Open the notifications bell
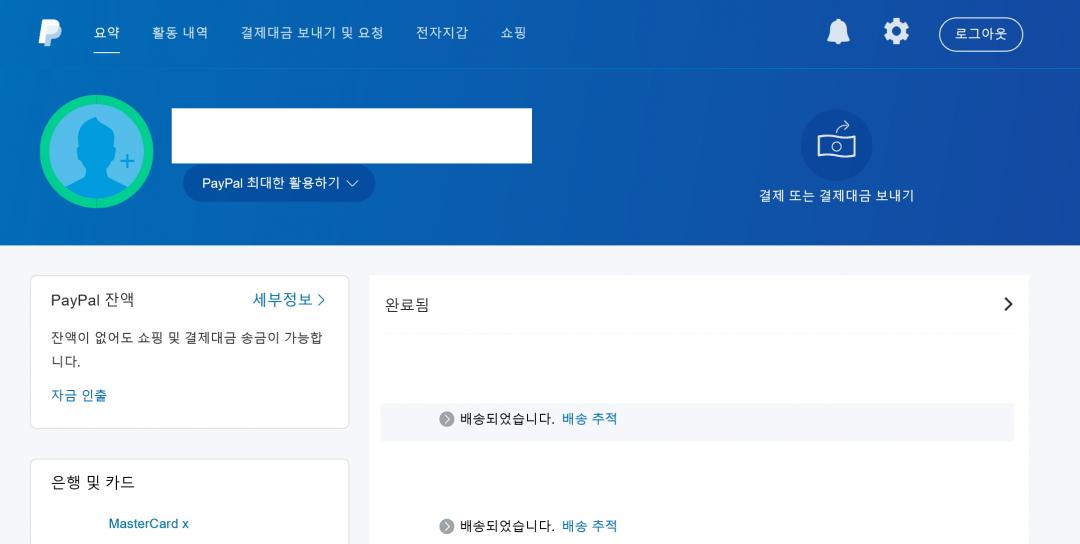 (838, 32)
